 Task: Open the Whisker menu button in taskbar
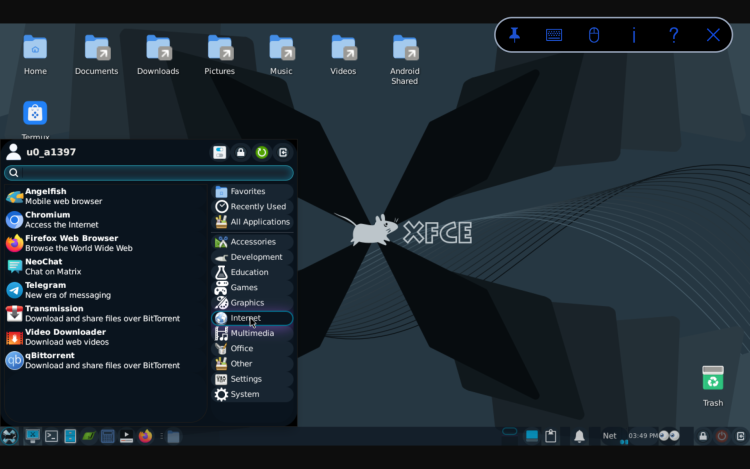[9, 436]
